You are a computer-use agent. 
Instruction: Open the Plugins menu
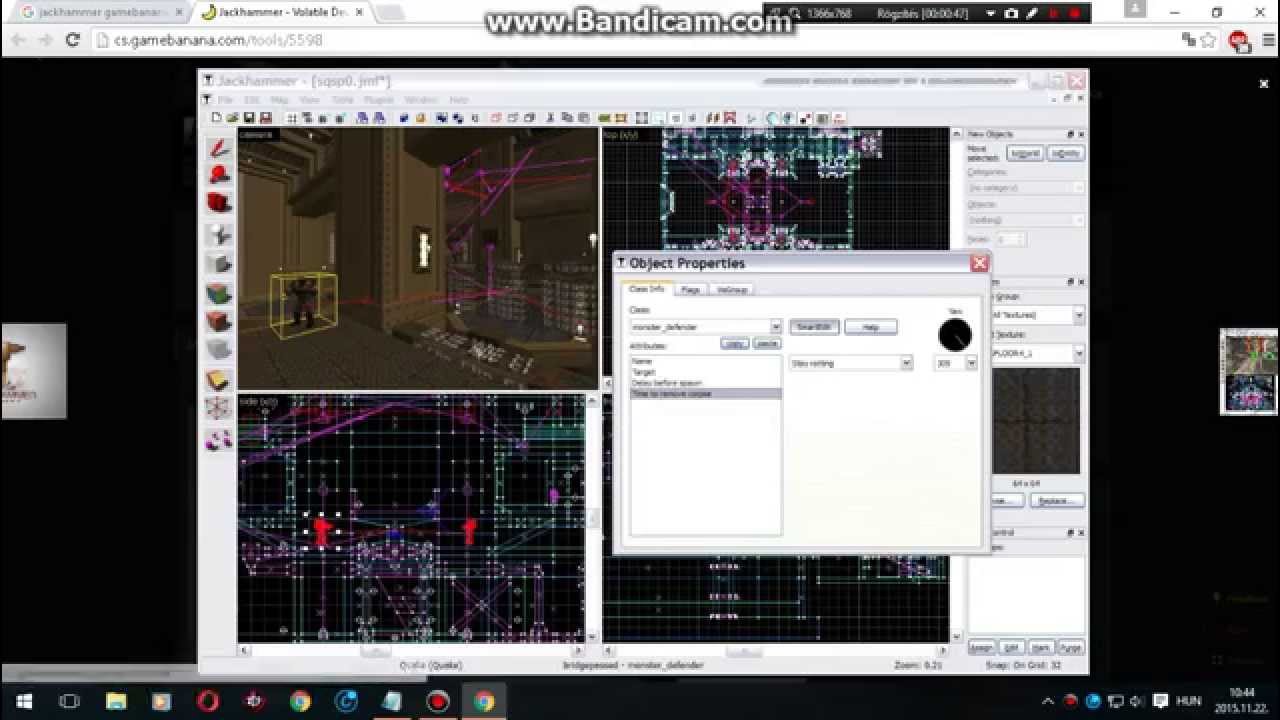coord(379,100)
